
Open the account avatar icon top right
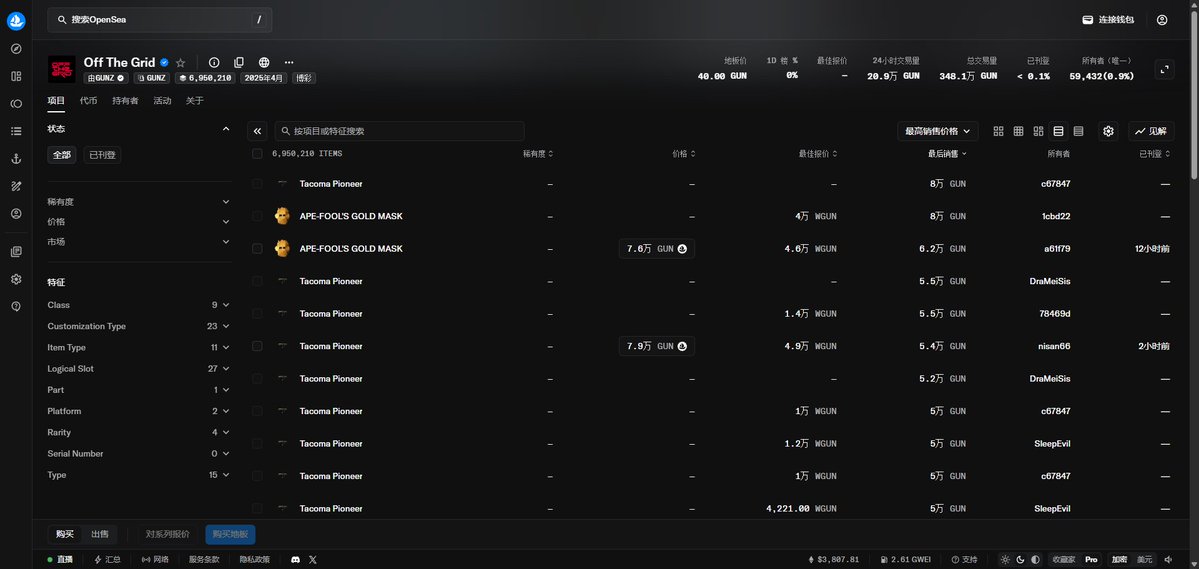1162,20
